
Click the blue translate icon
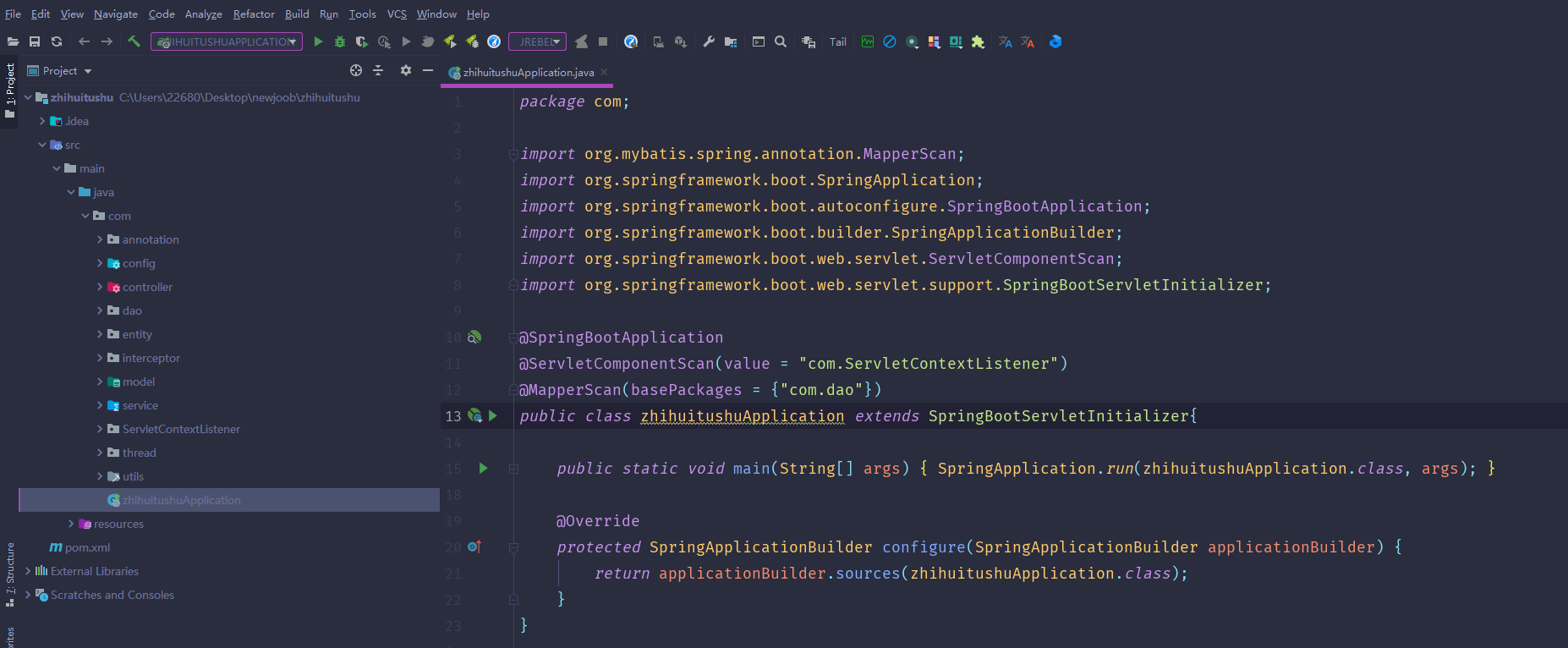(1005, 41)
